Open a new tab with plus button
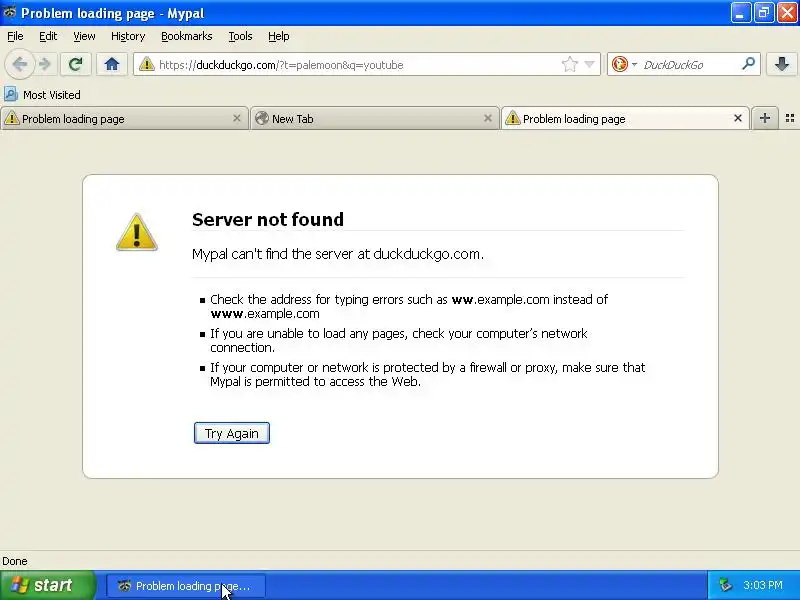800x600 pixels. (x=764, y=118)
